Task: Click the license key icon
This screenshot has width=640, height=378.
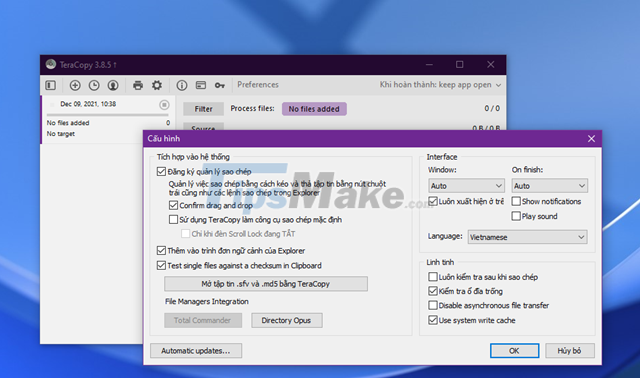Action: (220, 85)
